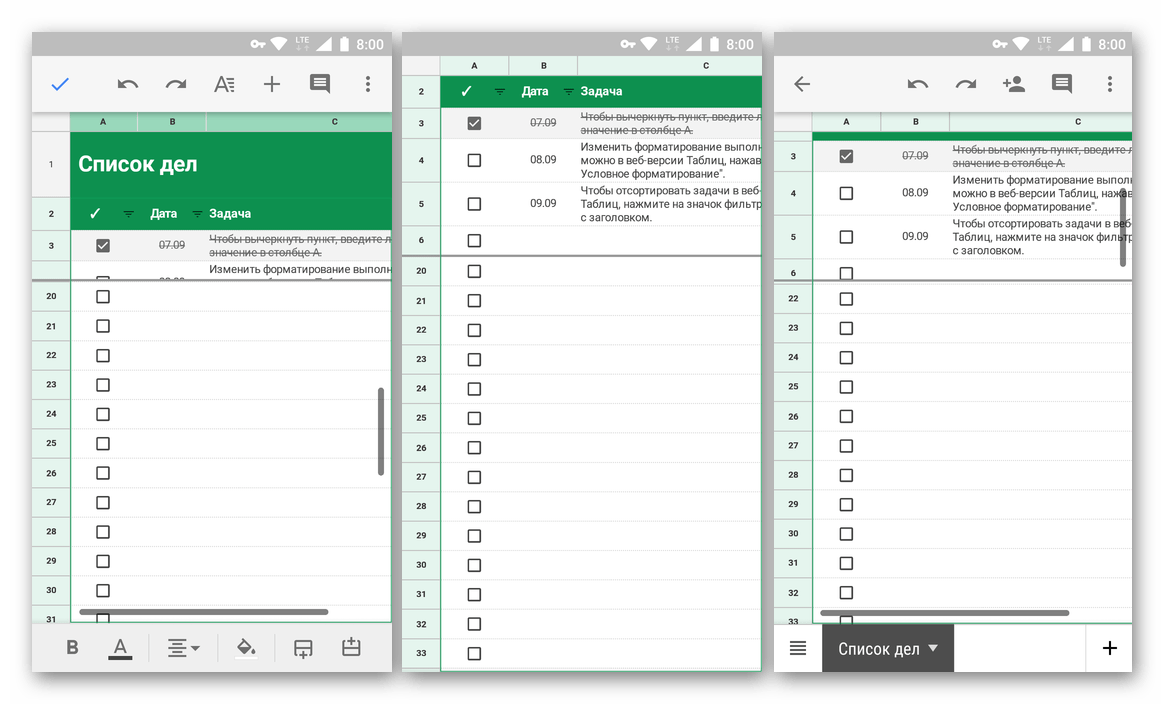Screen dimensions: 1164x704
Task: Click the horizontal scrollbar above the Bold toolbar
Action: [203, 611]
